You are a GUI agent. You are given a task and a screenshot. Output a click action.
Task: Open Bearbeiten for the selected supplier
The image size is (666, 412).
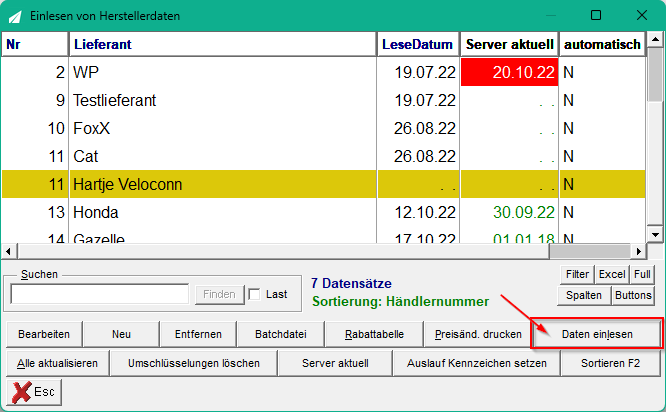pos(44,334)
